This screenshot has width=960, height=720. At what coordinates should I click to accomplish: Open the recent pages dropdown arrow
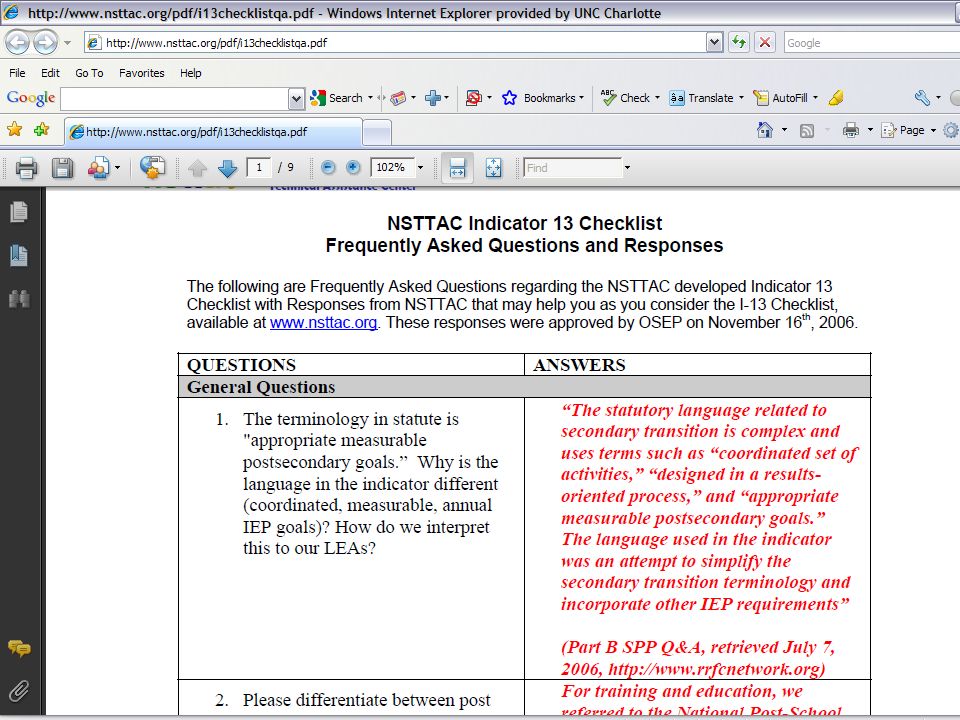click(67, 43)
